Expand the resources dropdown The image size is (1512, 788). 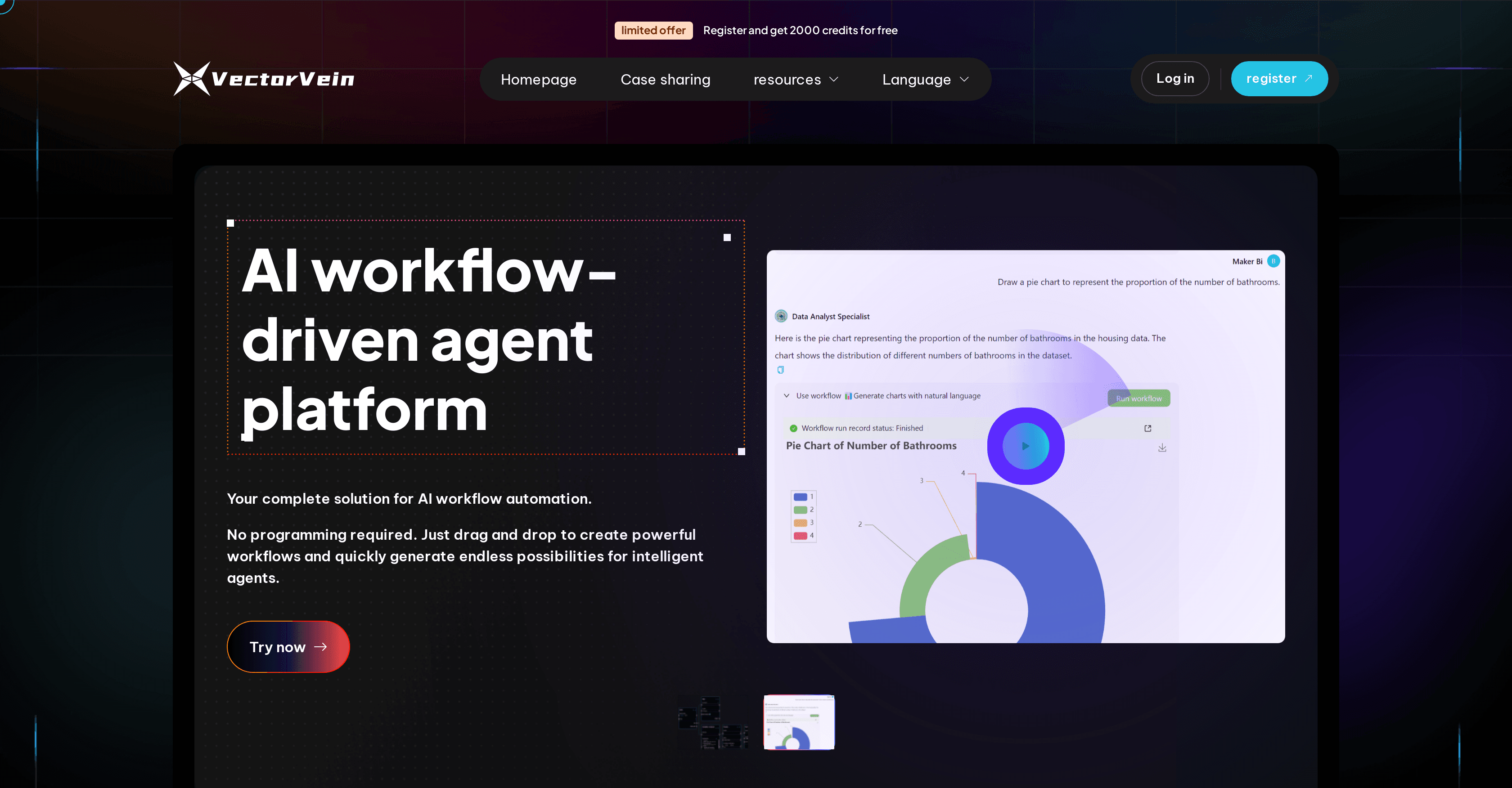coord(795,79)
